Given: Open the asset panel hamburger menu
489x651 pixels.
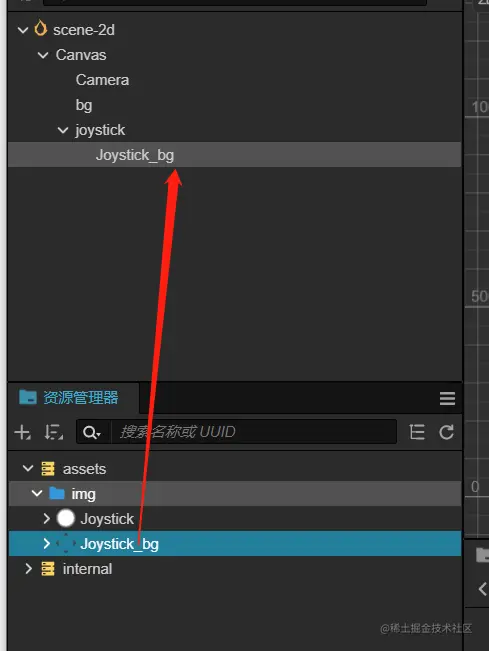Looking at the screenshot, I should (x=447, y=399).
